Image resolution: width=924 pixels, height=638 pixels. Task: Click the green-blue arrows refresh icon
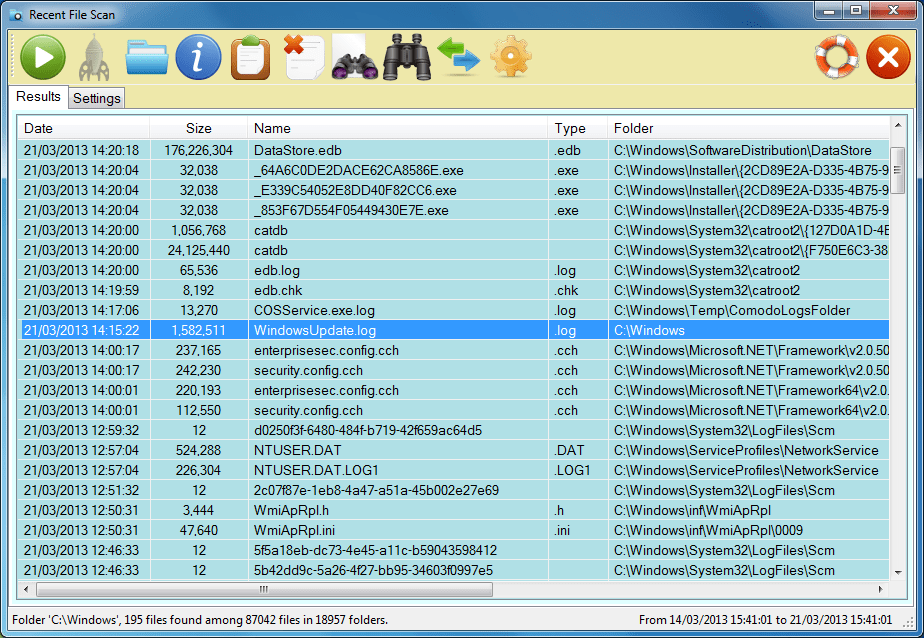click(458, 57)
